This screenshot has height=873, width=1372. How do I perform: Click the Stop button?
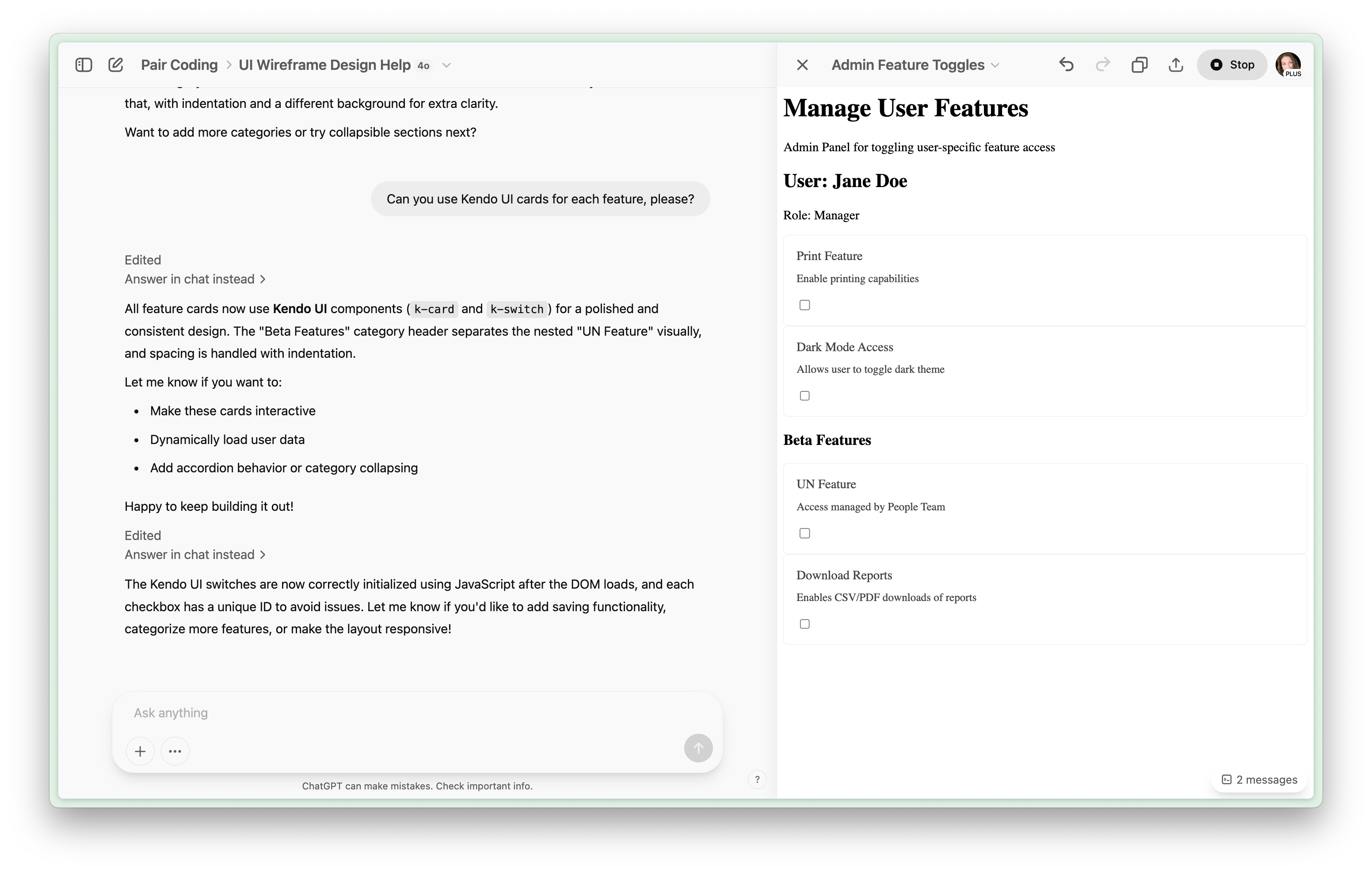click(1232, 65)
